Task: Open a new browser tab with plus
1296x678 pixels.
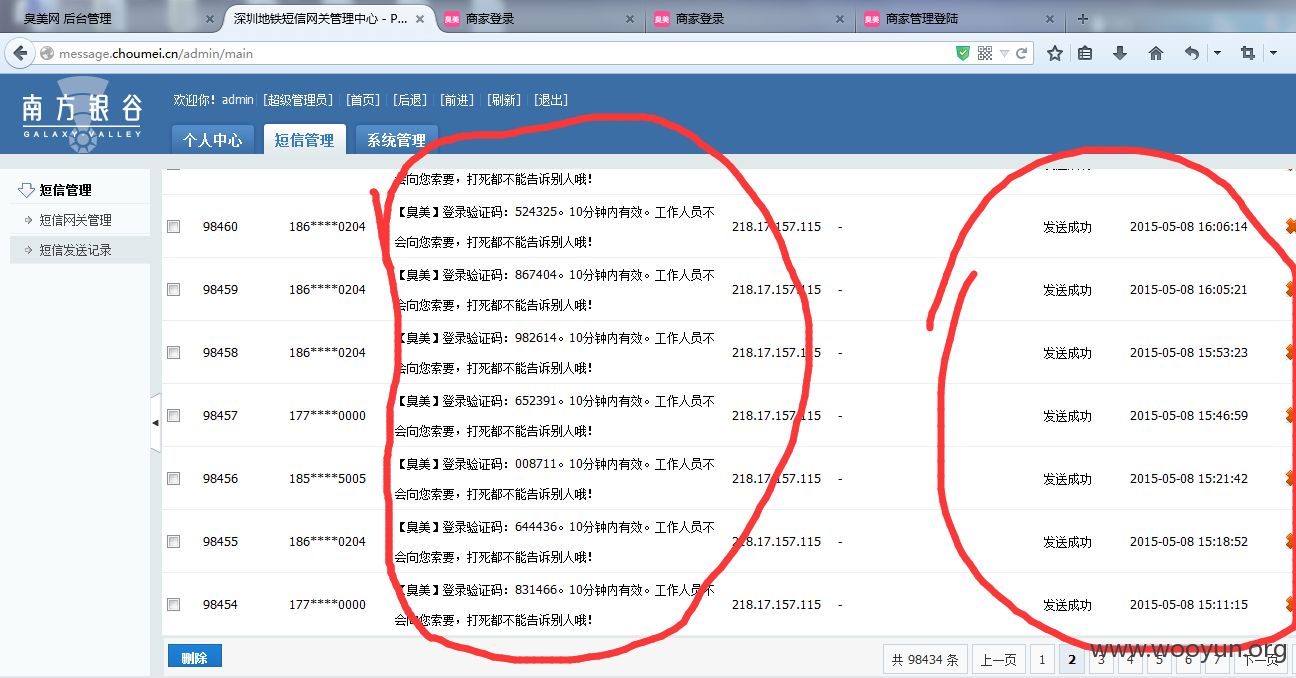Action: pyautogui.click(x=1082, y=19)
